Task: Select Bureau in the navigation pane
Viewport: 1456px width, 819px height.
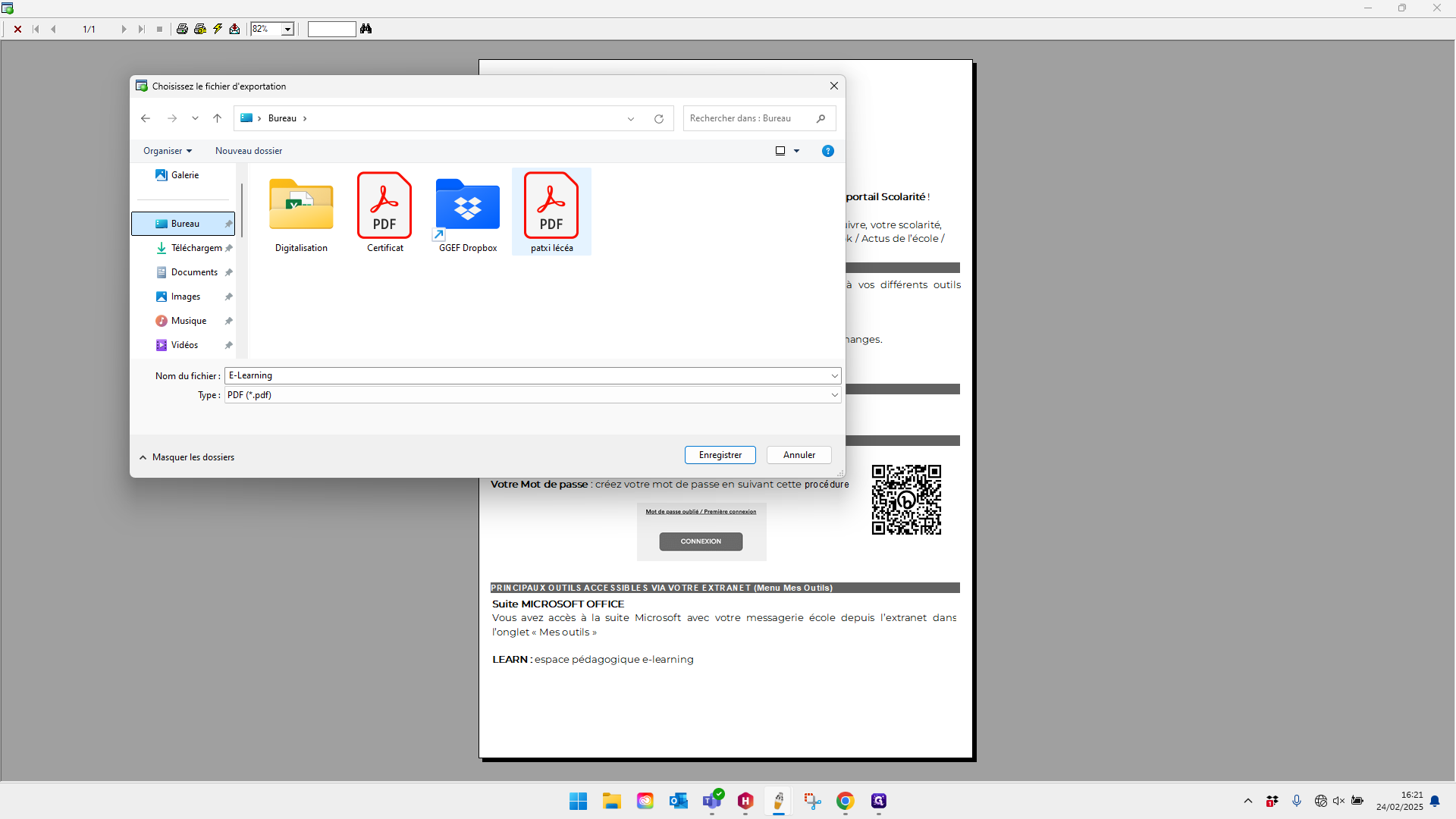Action: click(184, 224)
